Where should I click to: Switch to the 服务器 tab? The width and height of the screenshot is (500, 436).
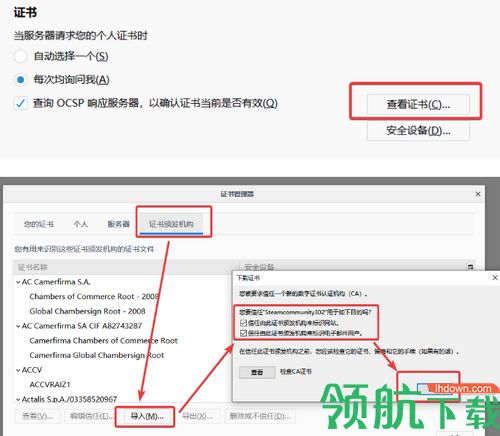coord(118,224)
